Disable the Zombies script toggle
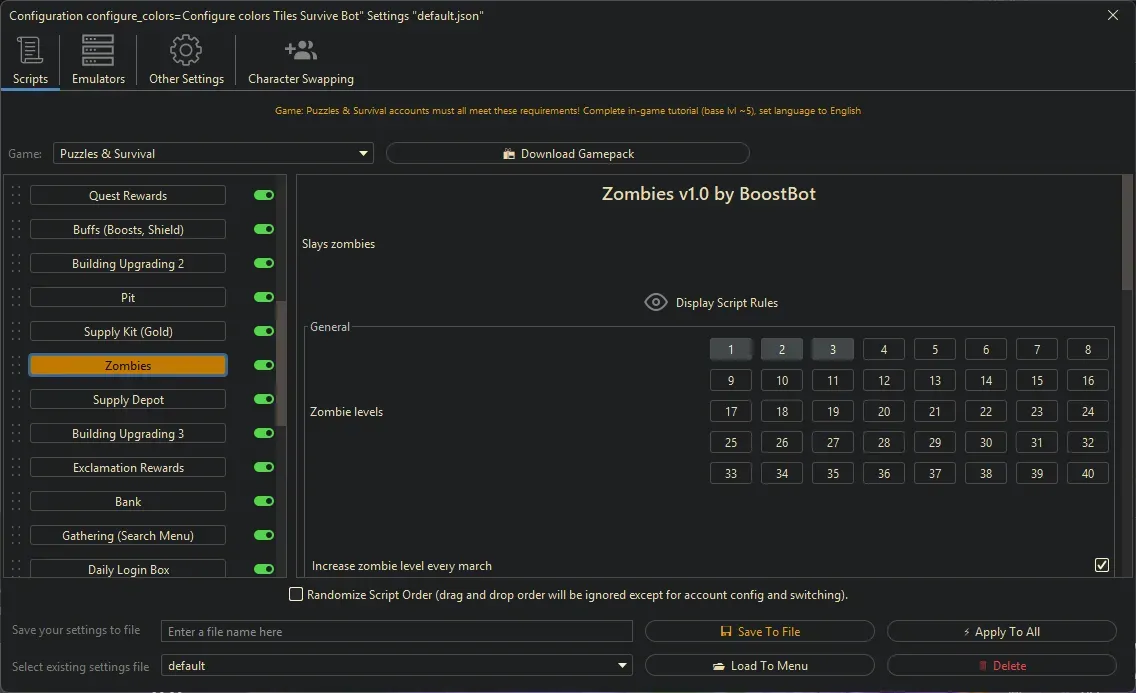Image resolution: width=1136 pixels, height=693 pixels. coord(264,366)
